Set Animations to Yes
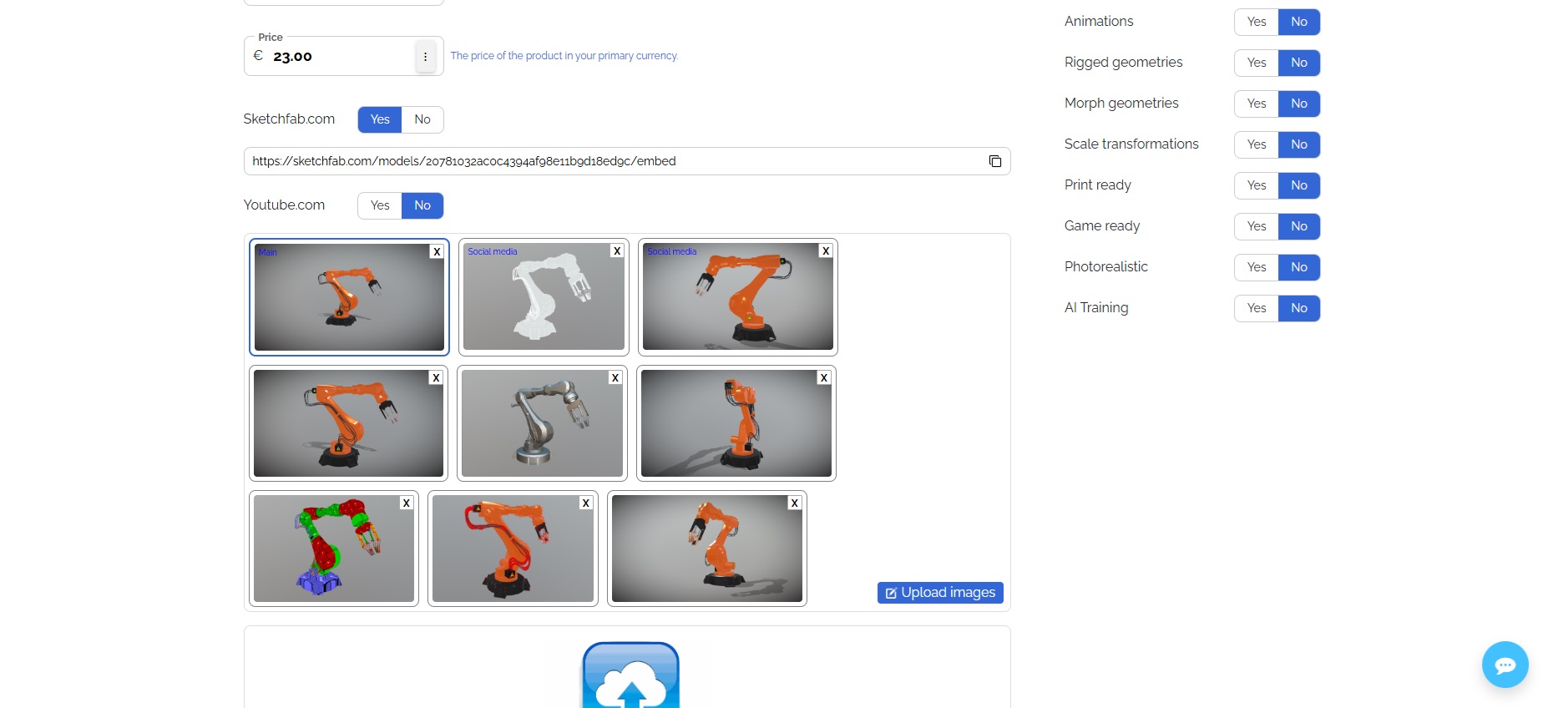 pyautogui.click(x=1256, y=22)
